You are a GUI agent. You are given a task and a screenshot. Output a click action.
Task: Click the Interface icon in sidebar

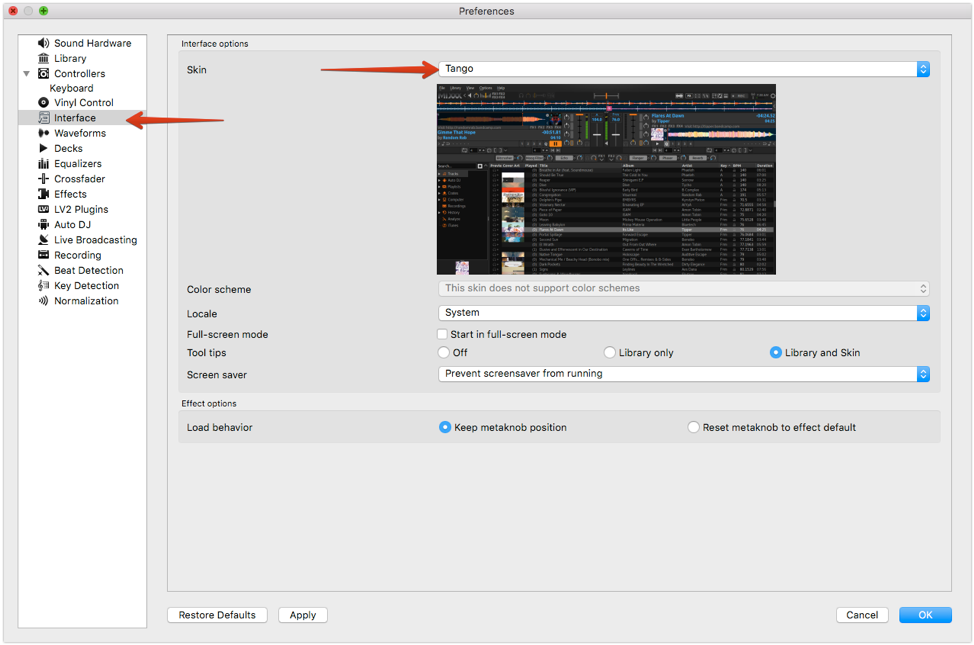(43, 117)
